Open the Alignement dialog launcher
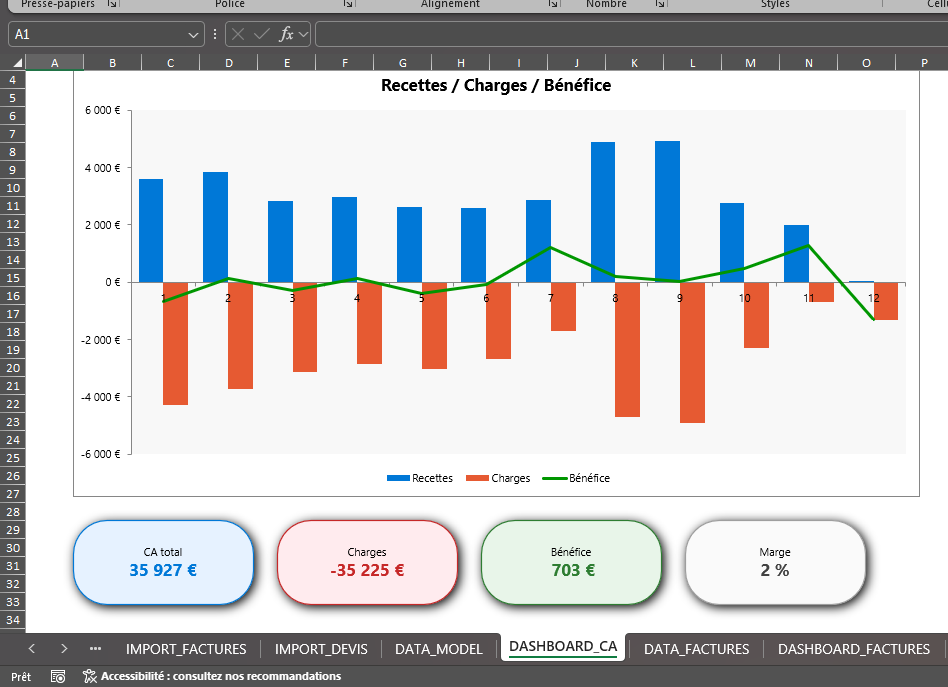This screenshot has height=687, width=948. pyautogui.click(x=552, y=4)
